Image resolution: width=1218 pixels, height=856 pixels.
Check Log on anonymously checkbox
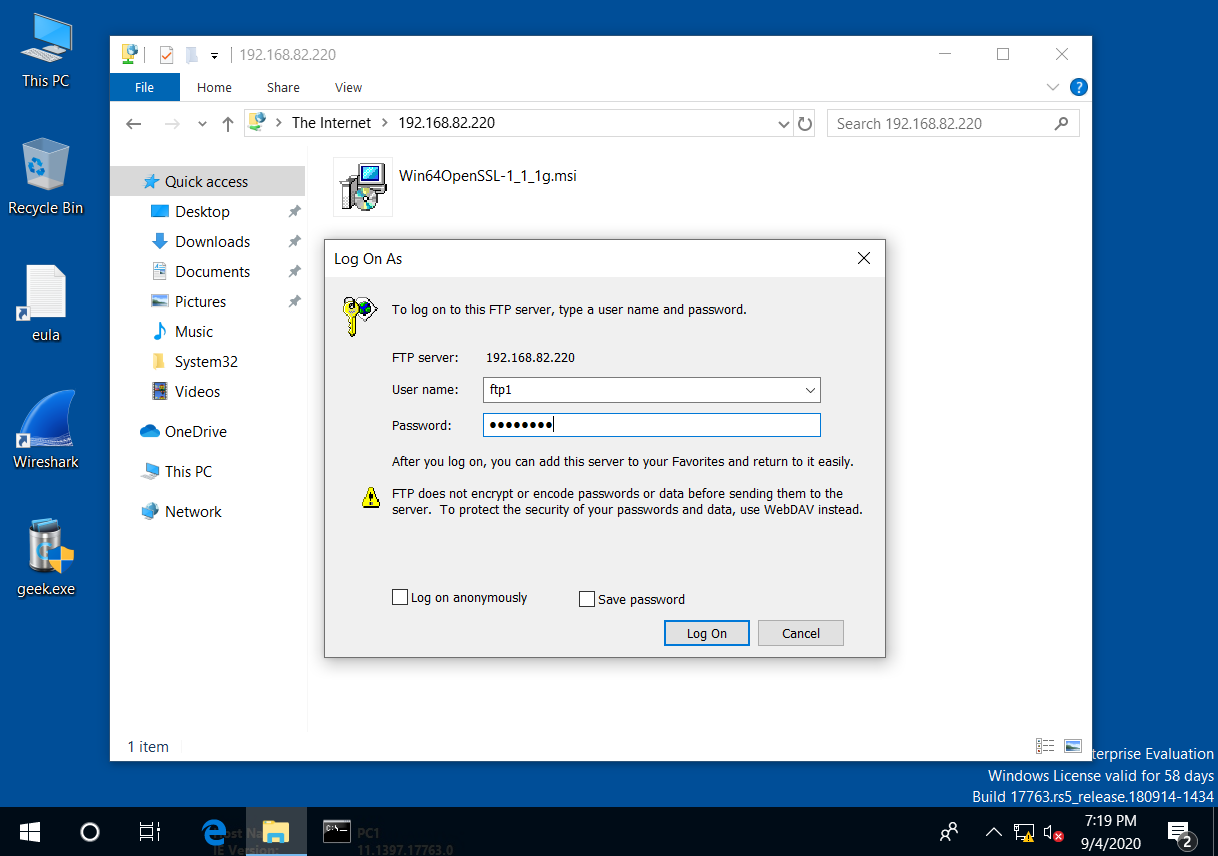(x=400, y=598)
